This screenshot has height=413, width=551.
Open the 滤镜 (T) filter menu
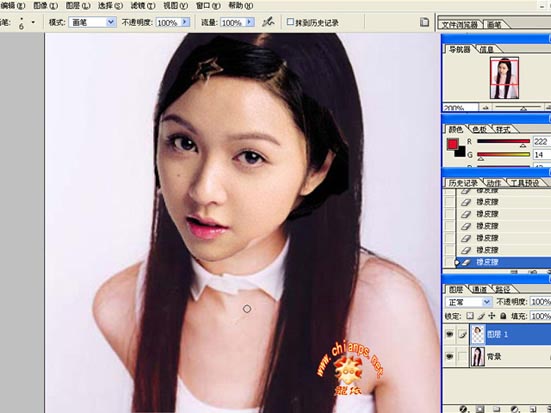[x=143, y=6]
